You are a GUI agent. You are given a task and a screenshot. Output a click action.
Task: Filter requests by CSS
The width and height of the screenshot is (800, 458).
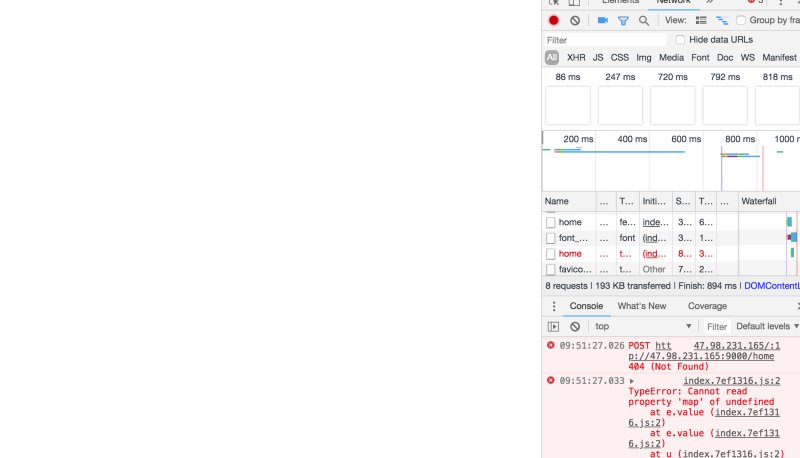tap(620, 58)
